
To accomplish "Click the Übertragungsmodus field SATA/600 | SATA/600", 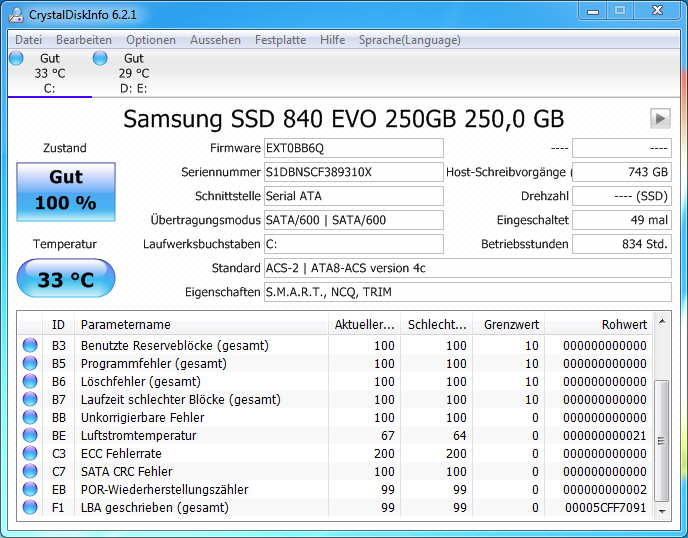I will pos(354,220).
